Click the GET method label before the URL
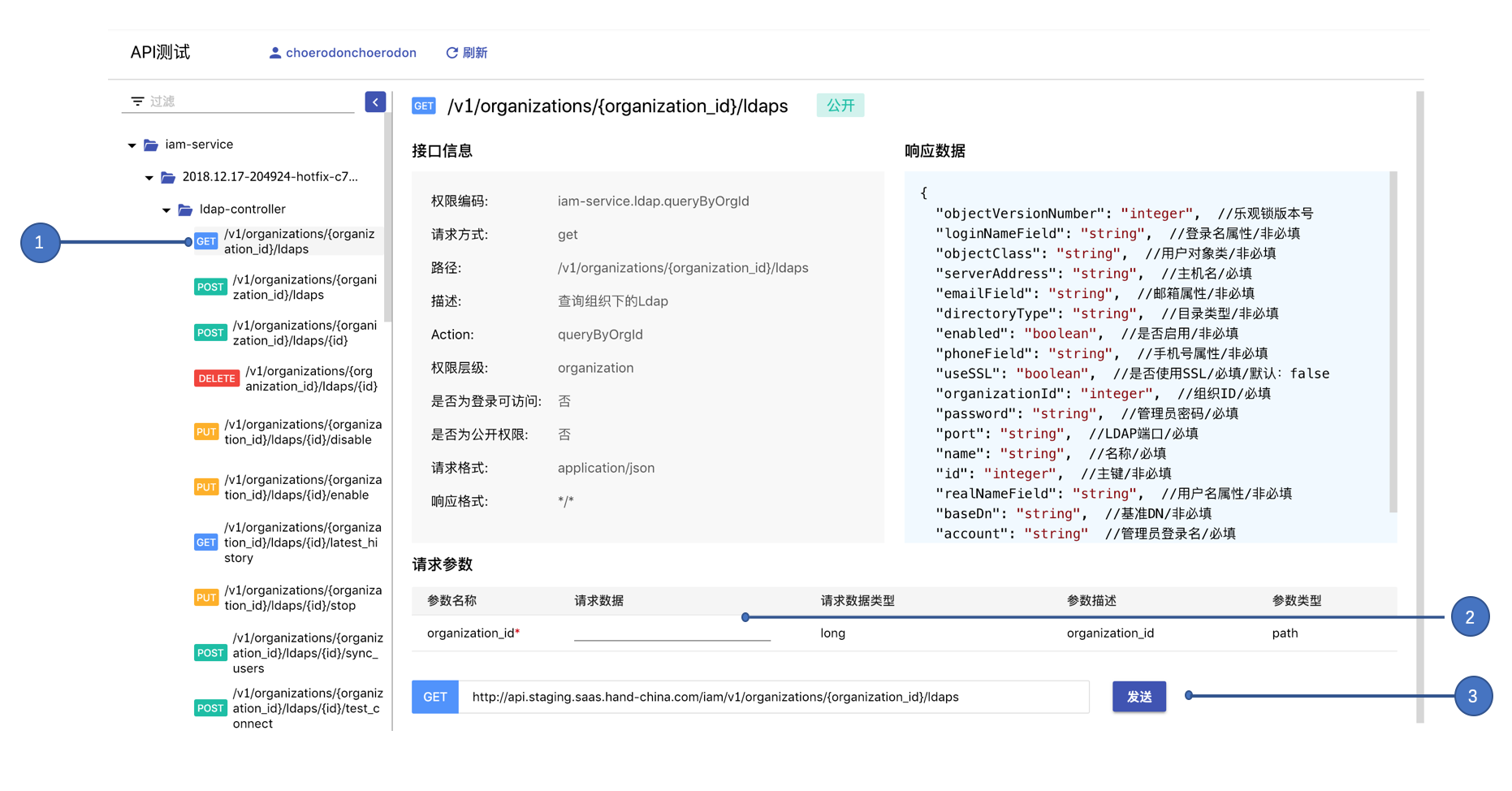The image size is (1512, 791). coord(435,697)
